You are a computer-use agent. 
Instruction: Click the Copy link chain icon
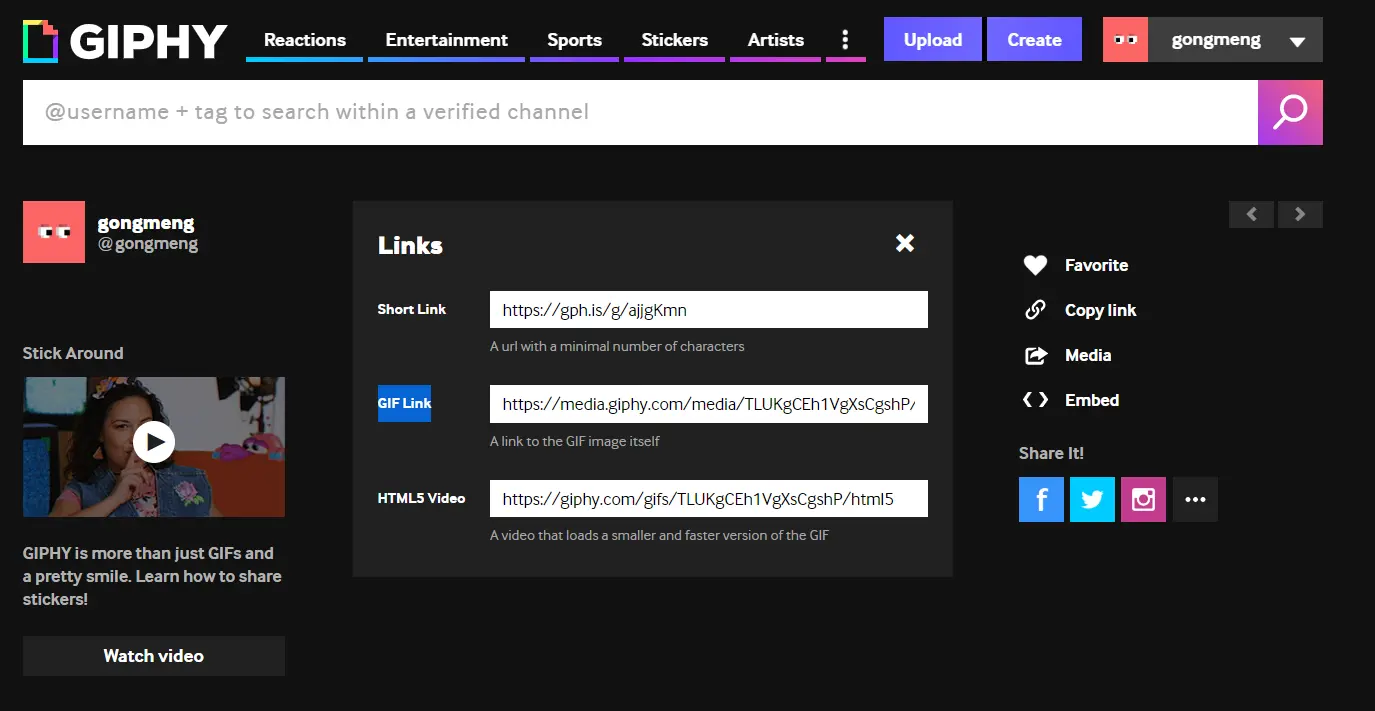pyautogui.click(x=1035, y=310)
